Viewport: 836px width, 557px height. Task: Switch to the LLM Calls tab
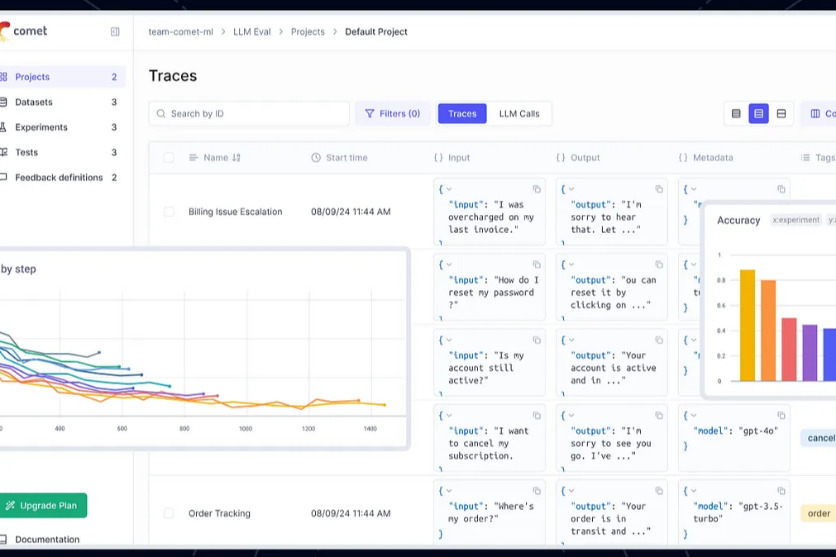519,114
